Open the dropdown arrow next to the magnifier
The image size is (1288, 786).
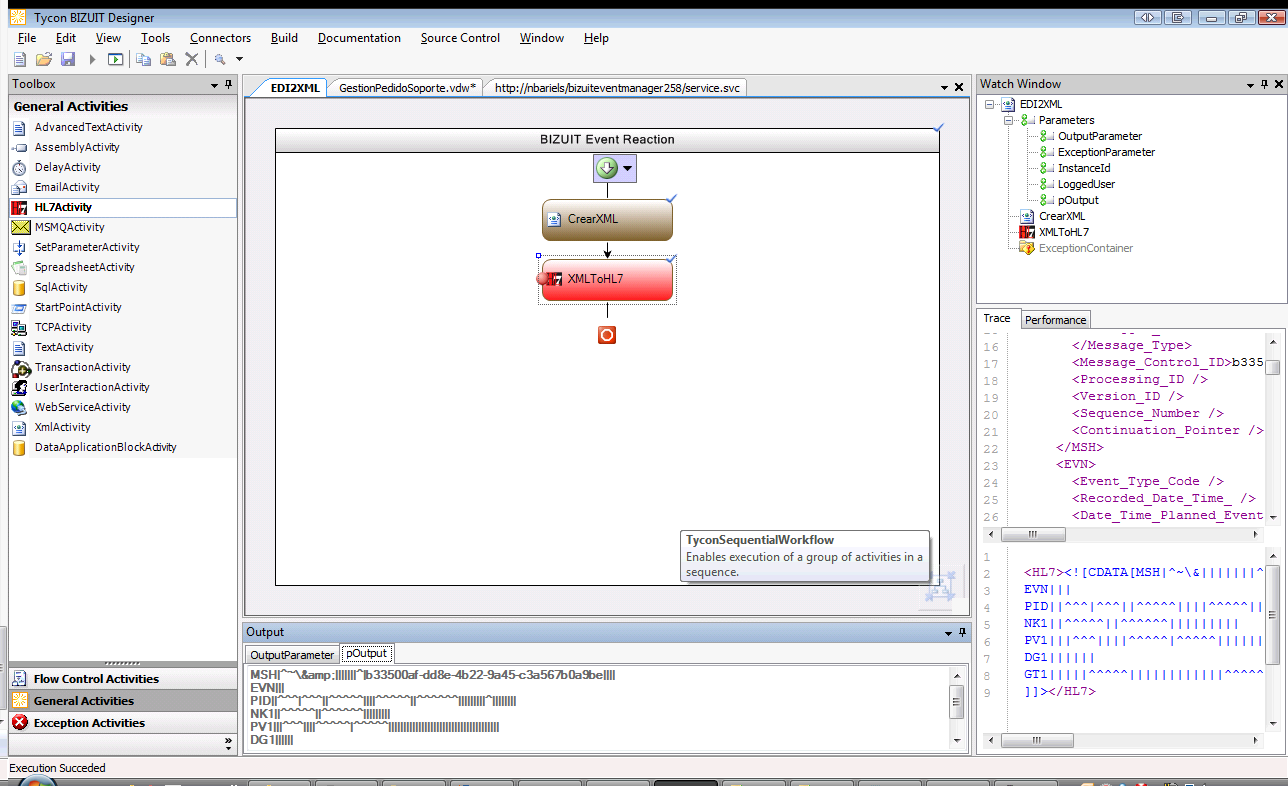[239, 60]
